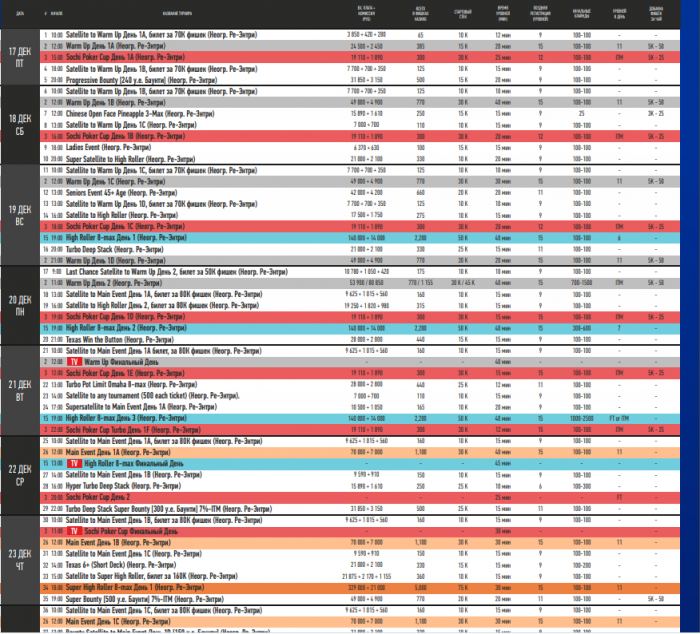Select the 18 ДЕК СБ date cell
The width and height of the screenshot is (700, 634).
(20, 125)
